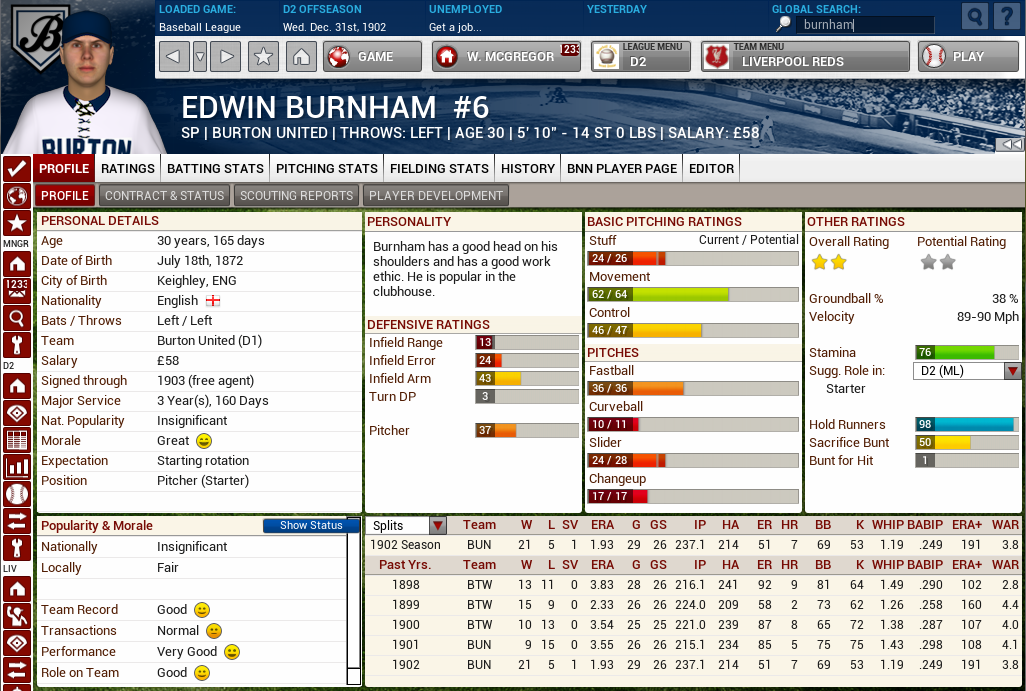
Task: Click the baseball diamond scores icon under D2
Action: (15, 410)
